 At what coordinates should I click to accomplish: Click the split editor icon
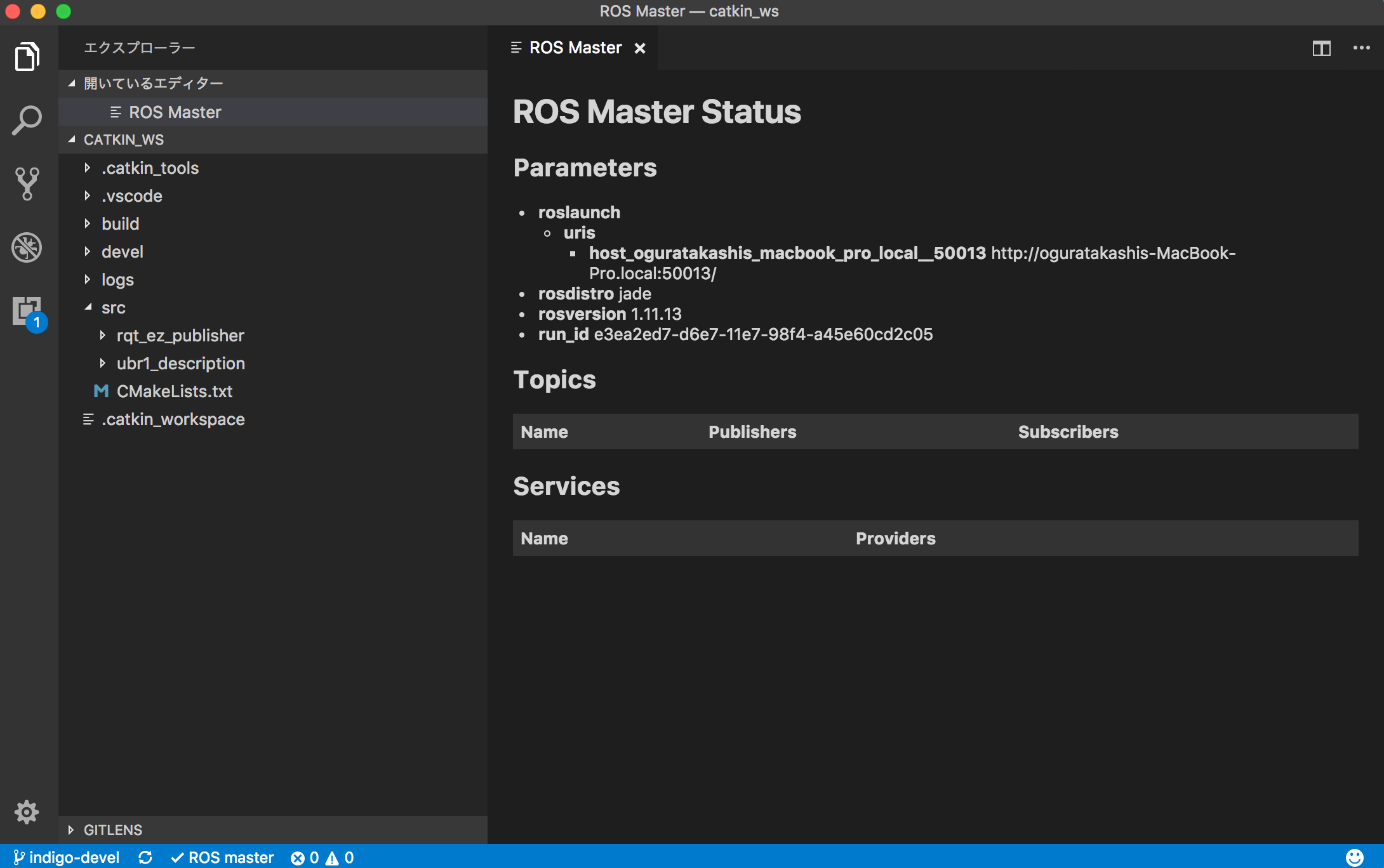coord(1322,48)
